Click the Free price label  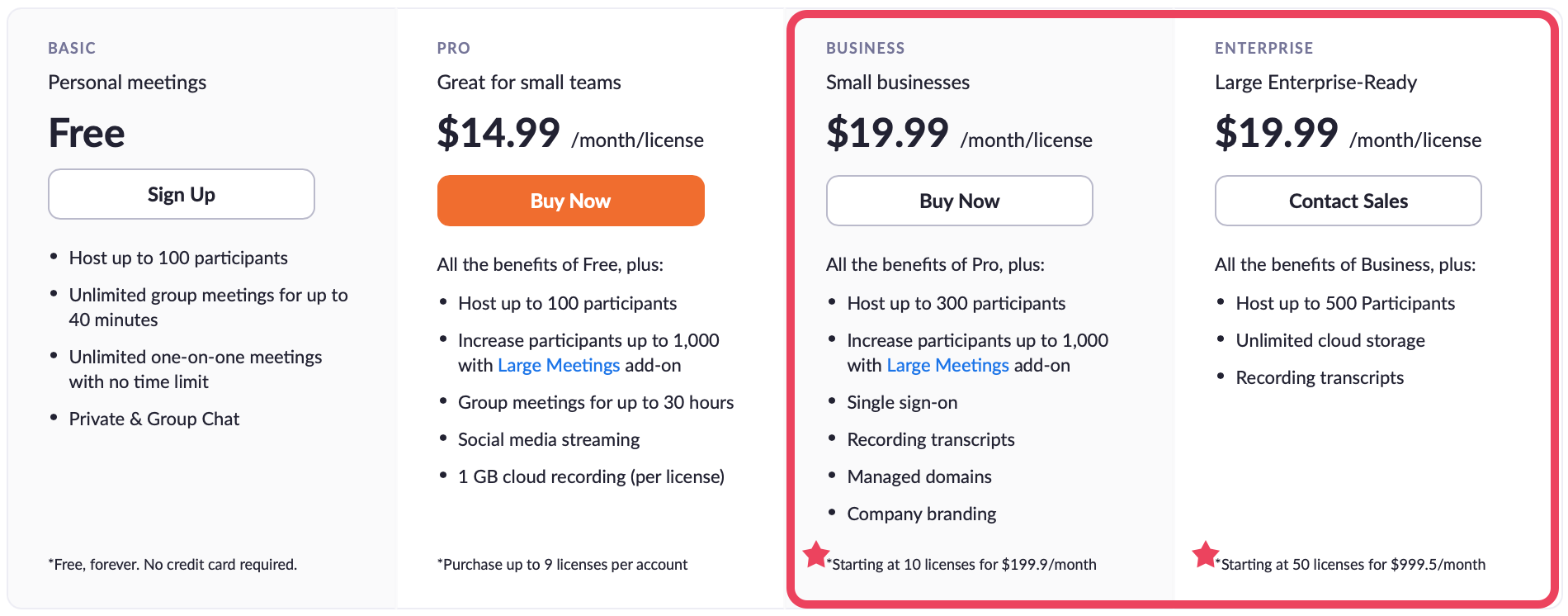click(87, 133)
